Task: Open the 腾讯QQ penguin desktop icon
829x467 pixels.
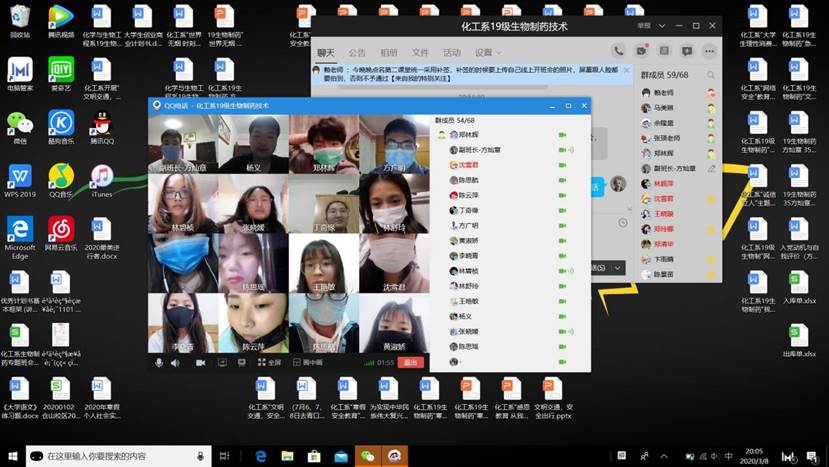Action: tap(102, 127)
